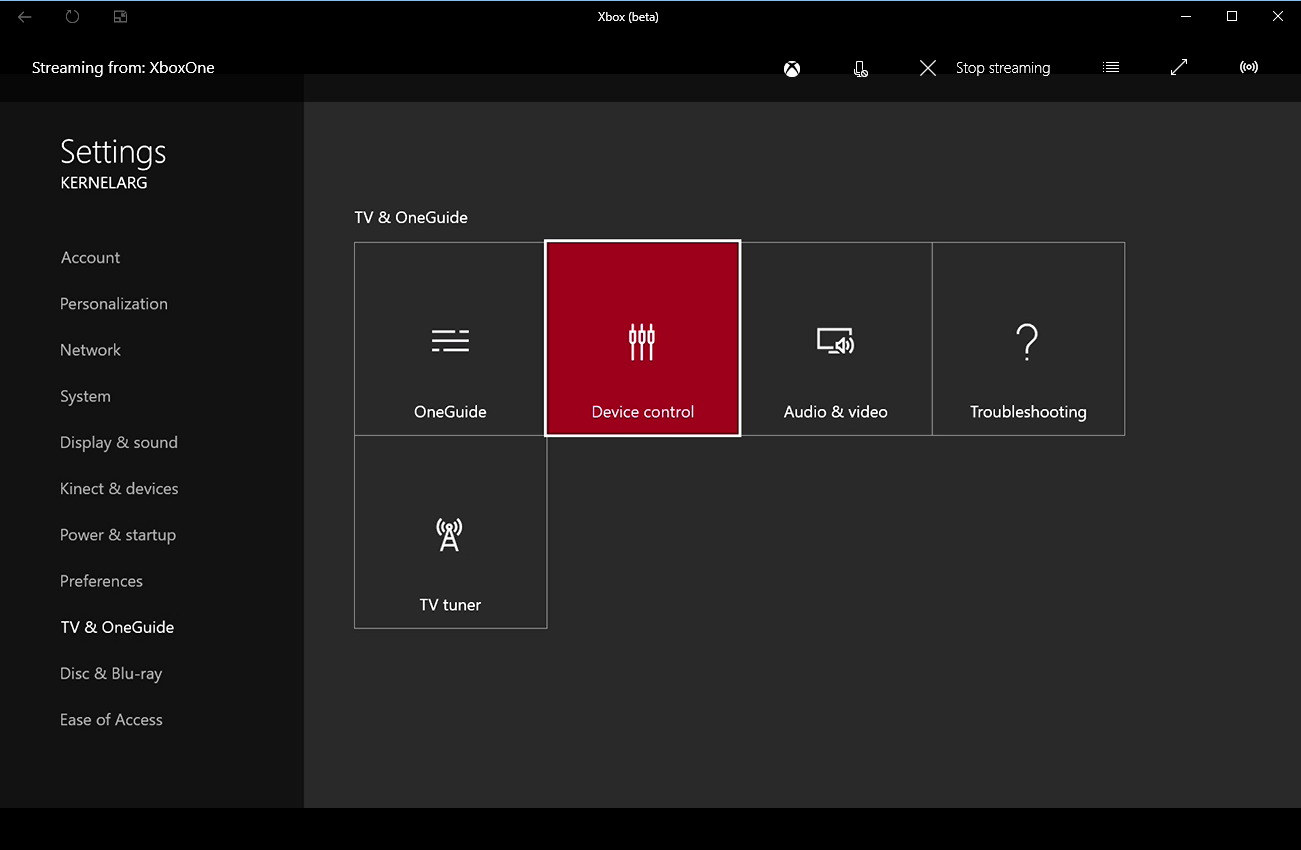Click the picture-in-picture icon
This screenshot has width=1301, height=850.
[120, 16]
